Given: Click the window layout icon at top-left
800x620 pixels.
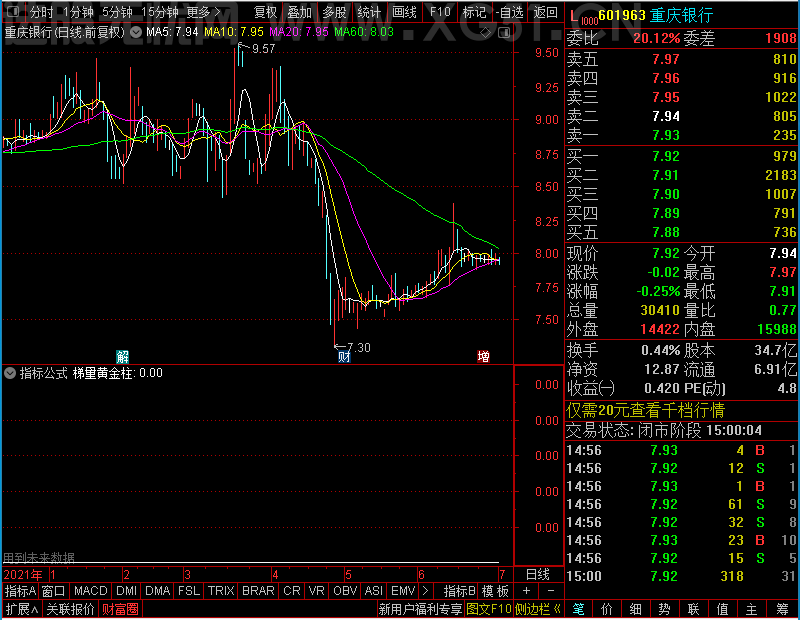Looking at the screenshot, I should click(x=13, y=11).
